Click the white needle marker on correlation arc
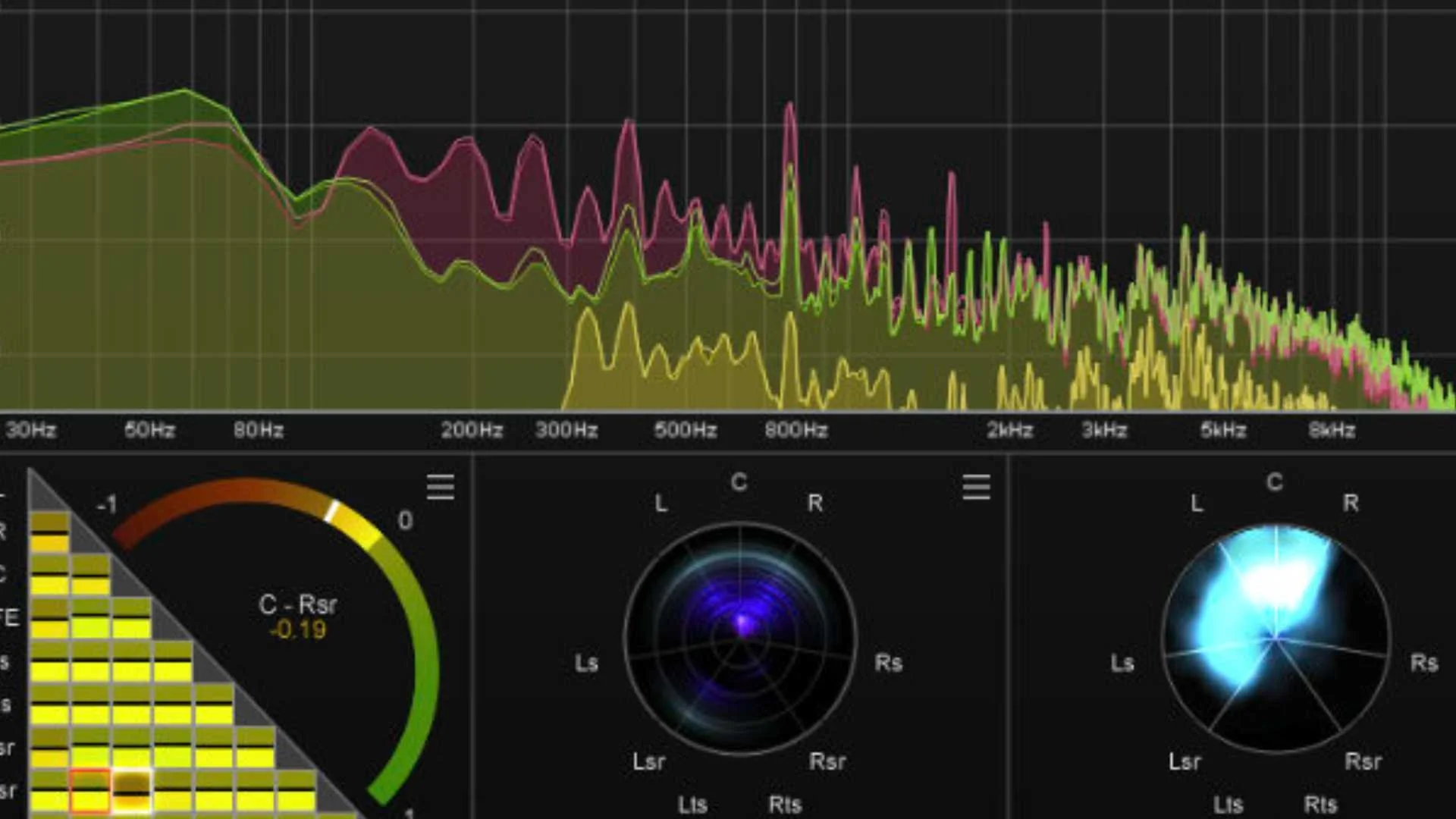The height and width of the screenshot is (819, 1456). click(331, 511)
